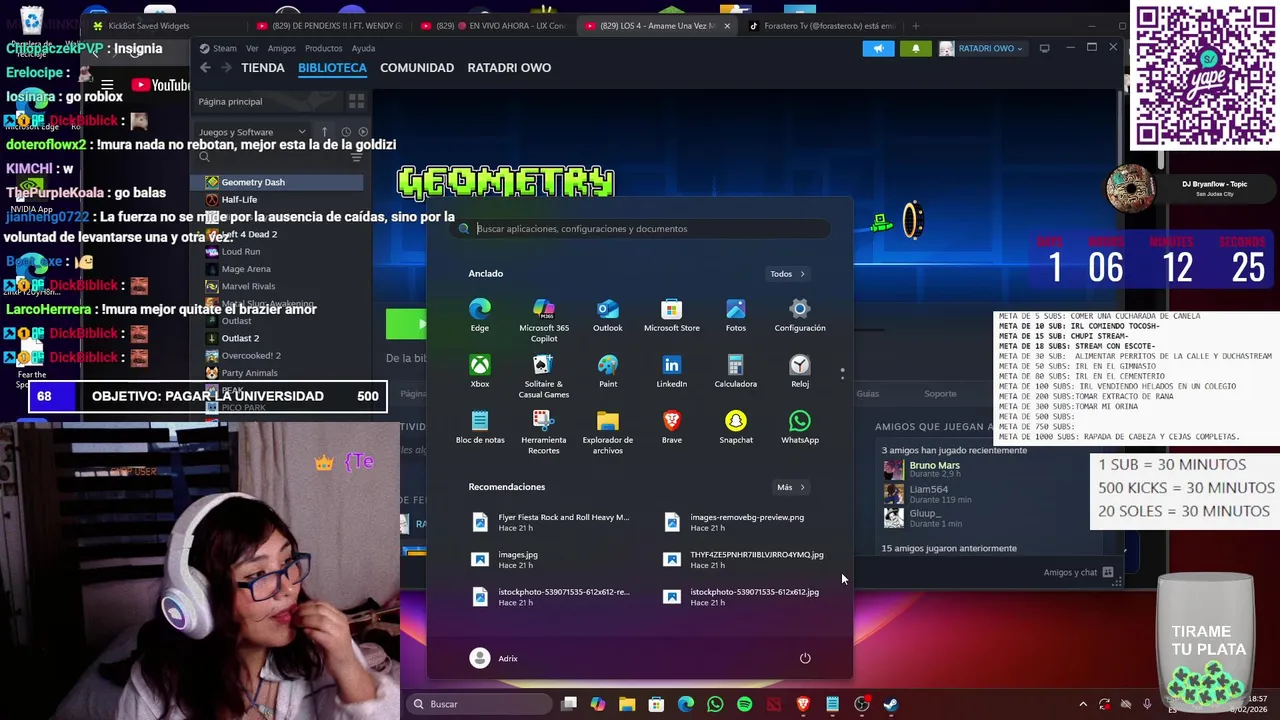The height and width of the screenshot is (720, 1280).
Task: Click Steam's green announcements megaphone button
Action: coord(878,48)
